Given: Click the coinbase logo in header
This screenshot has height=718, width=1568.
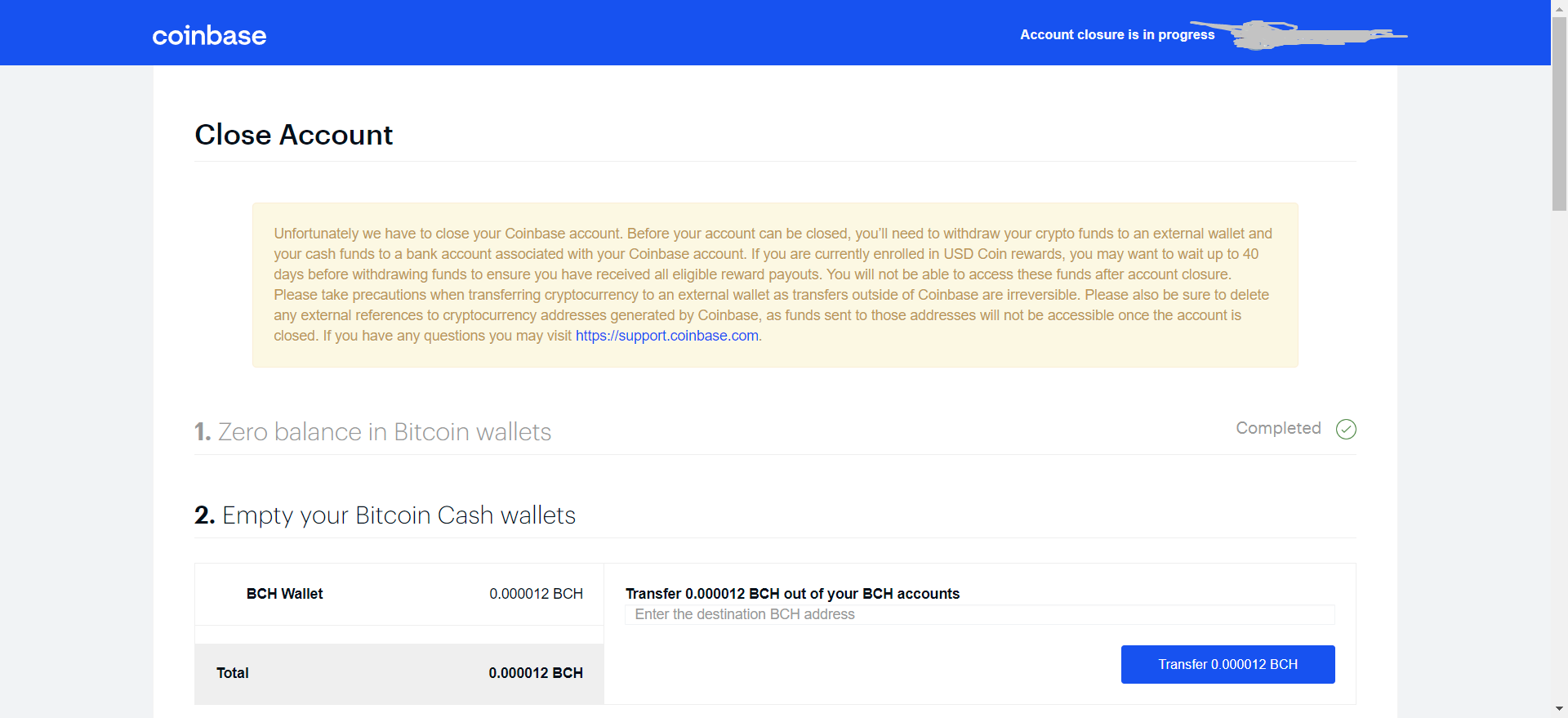Looking at the screenshot, I should [209, 35].
